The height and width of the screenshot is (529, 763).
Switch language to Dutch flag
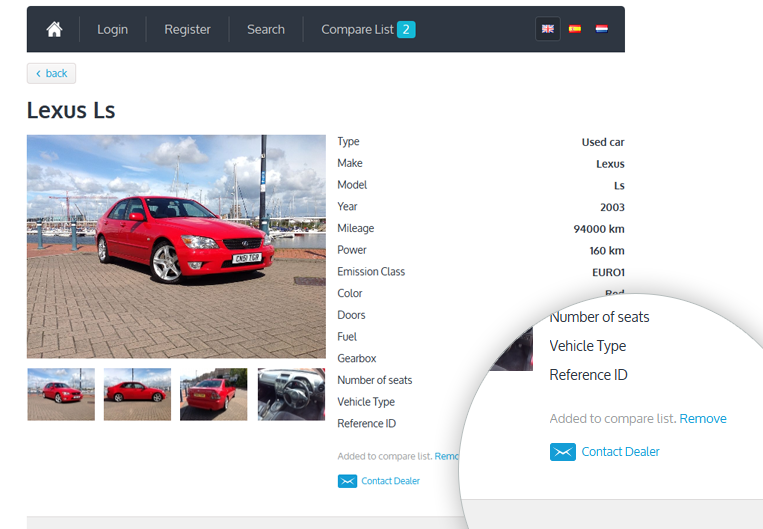pyautogui.click(x=601, y=29)
